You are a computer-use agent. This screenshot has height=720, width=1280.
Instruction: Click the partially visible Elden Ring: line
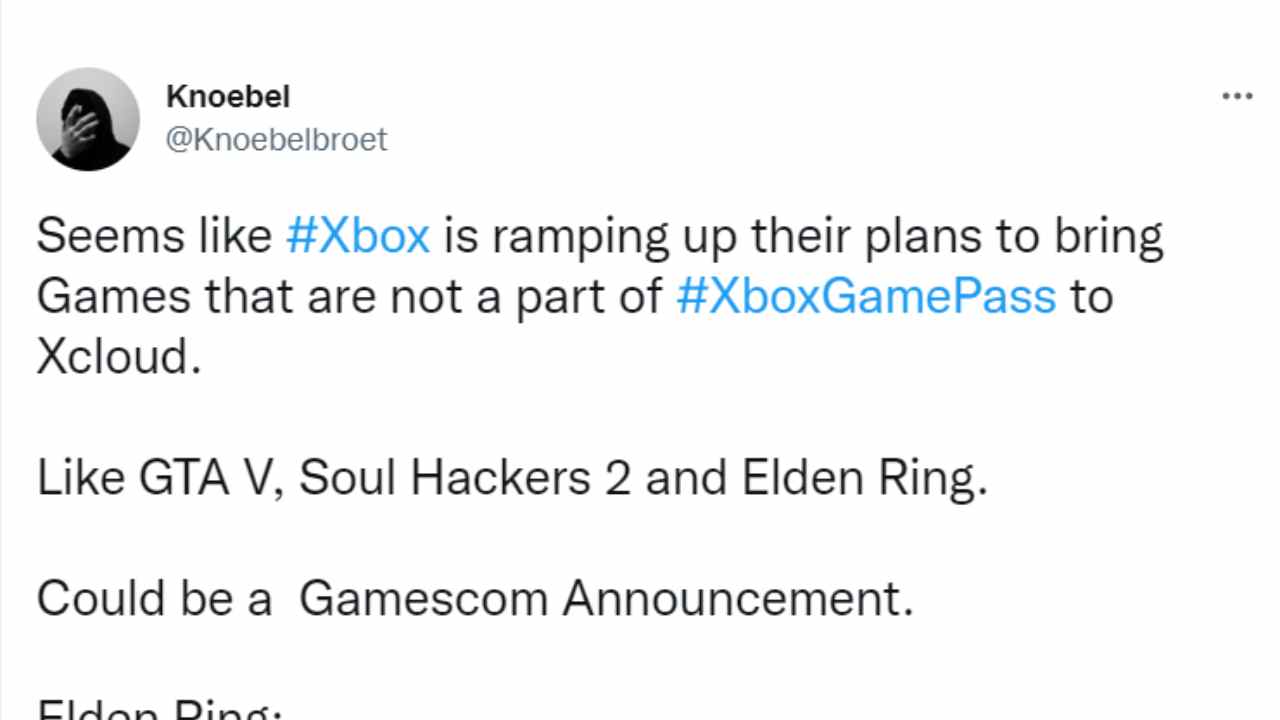(x=160, y=710)
